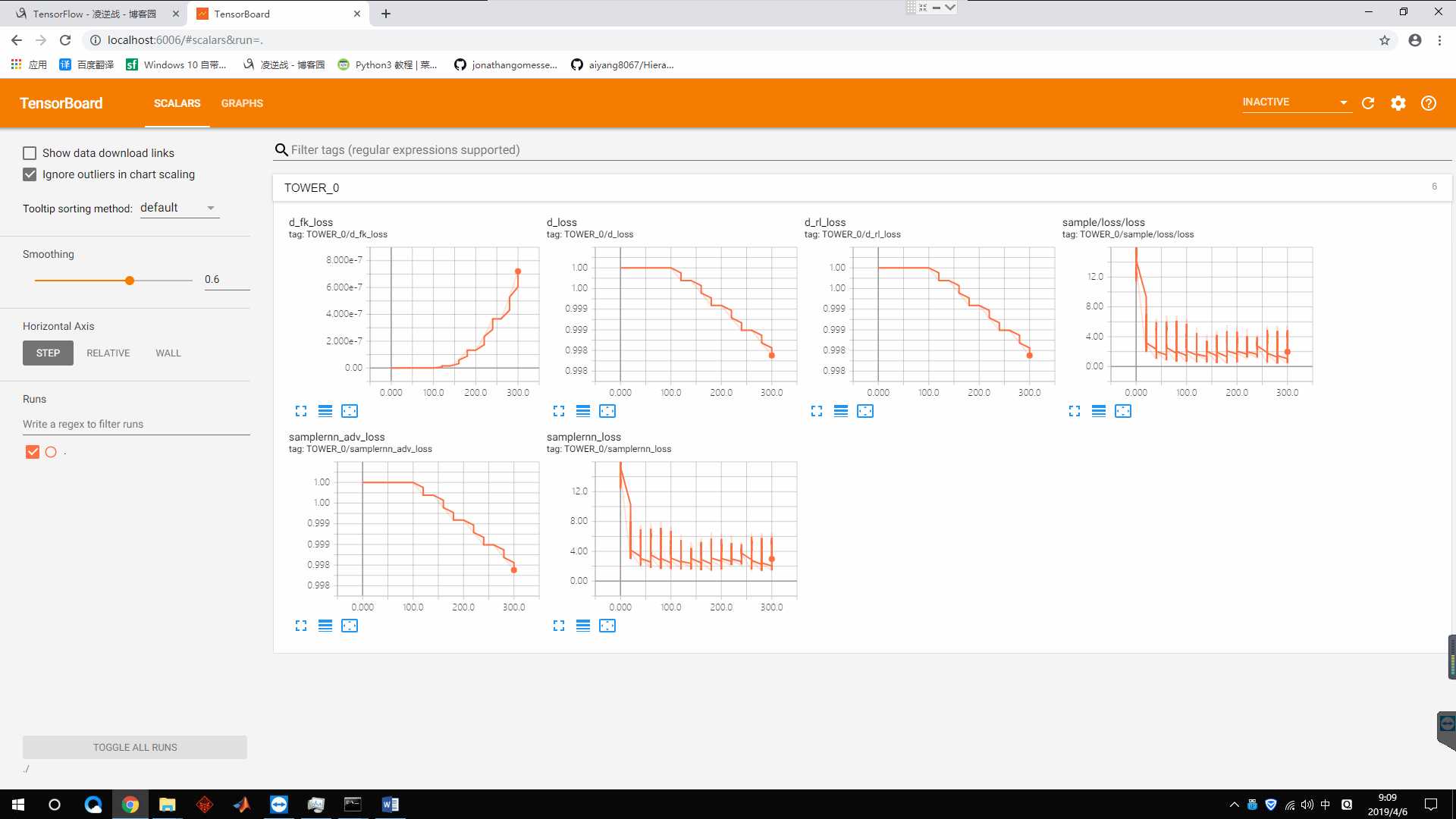
Task: Open Chrome profile account icon
Action: (x=1415, y=40)
